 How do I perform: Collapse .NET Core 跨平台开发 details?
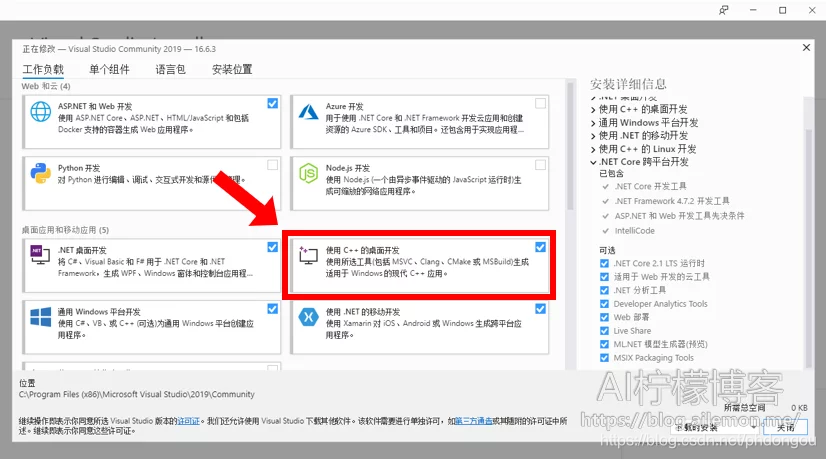[x=593, y=162]
